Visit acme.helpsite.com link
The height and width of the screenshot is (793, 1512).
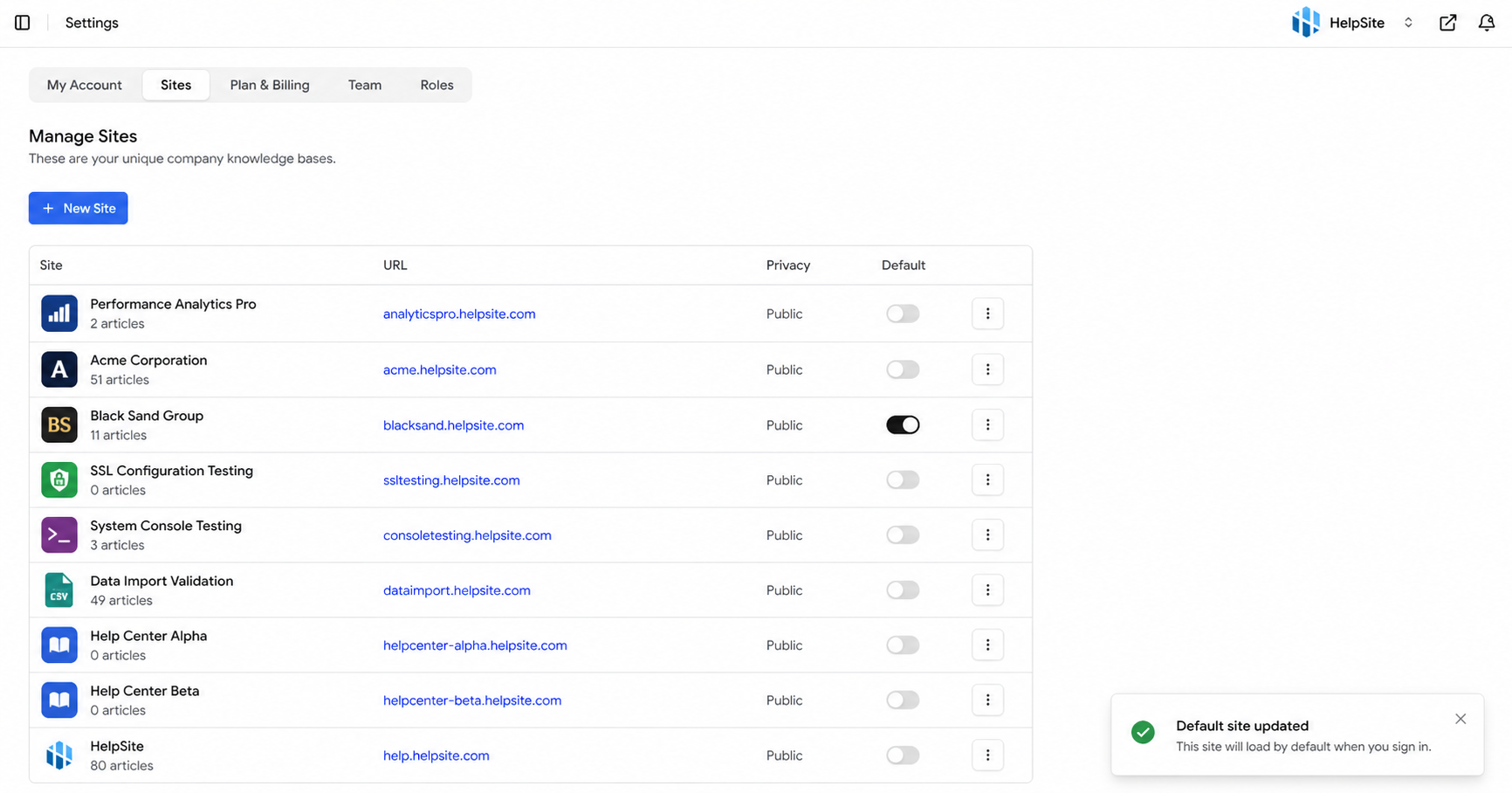(440, 370)
